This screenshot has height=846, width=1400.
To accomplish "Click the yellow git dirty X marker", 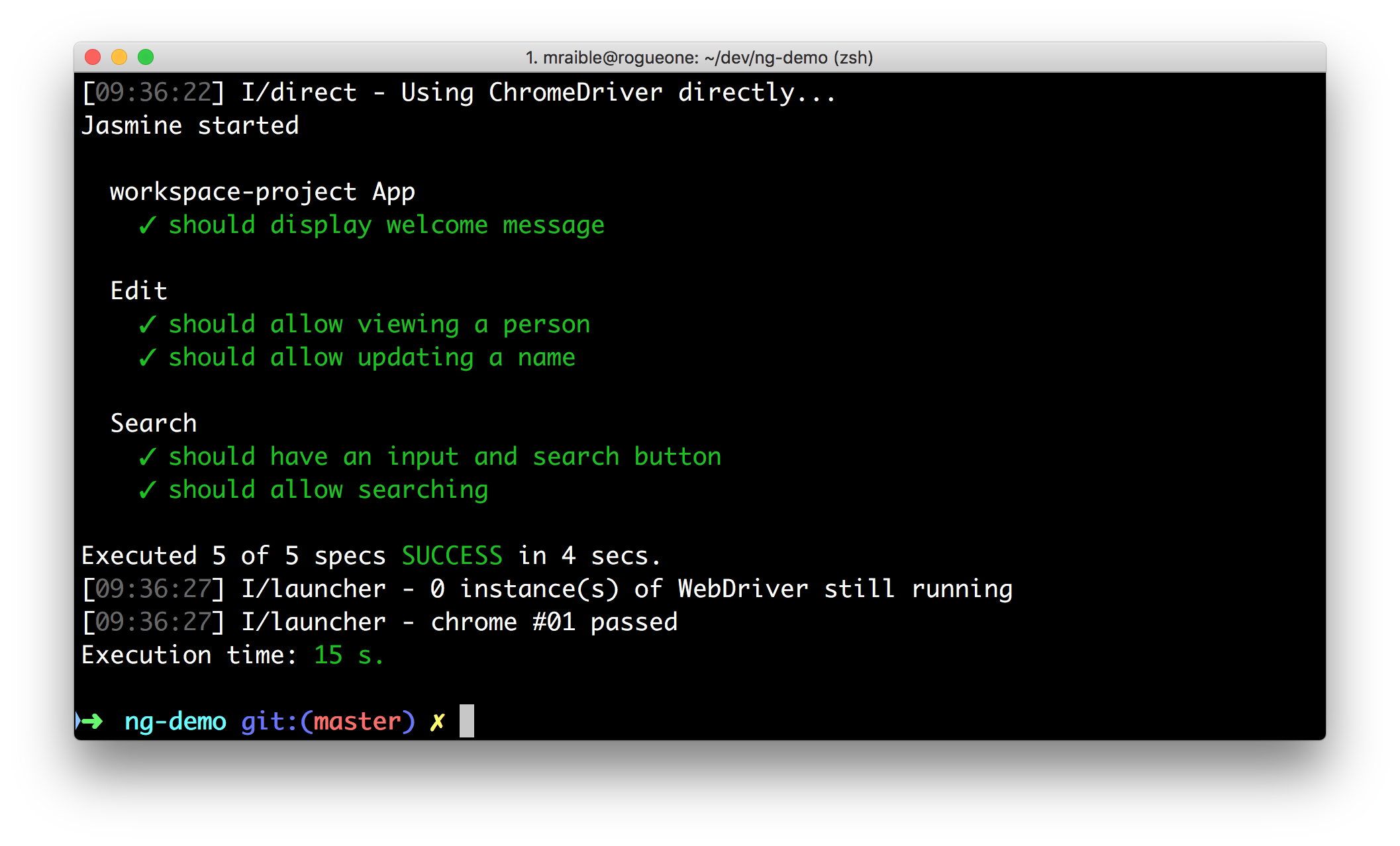I will click(x=437, y=722).
